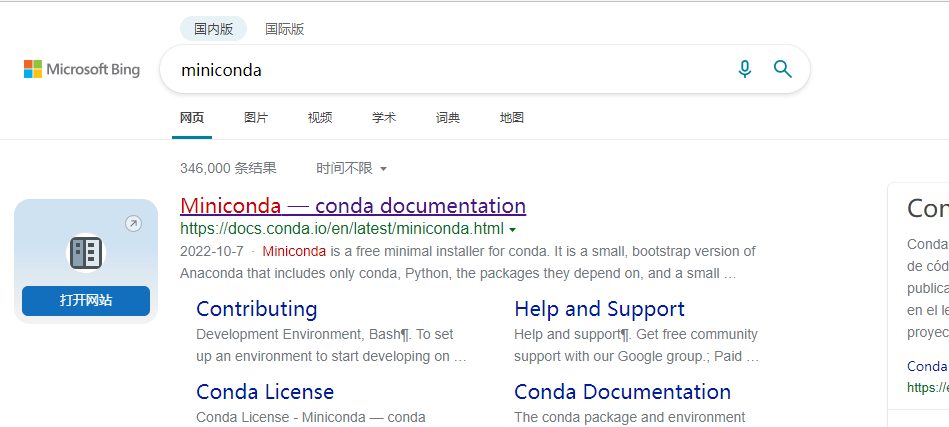Open the Conda Documentation sublink
Image resolution: width=949 pixels, height=427 pixels.
[623, 392]
